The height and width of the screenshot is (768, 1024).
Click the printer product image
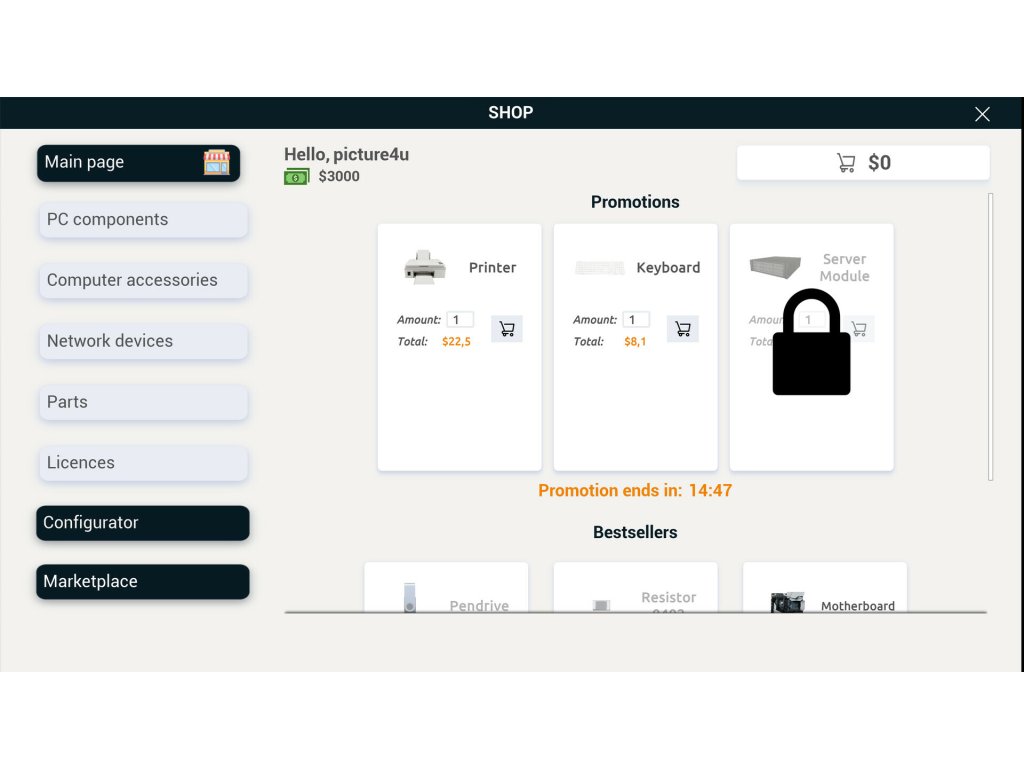tap(424, 266)
